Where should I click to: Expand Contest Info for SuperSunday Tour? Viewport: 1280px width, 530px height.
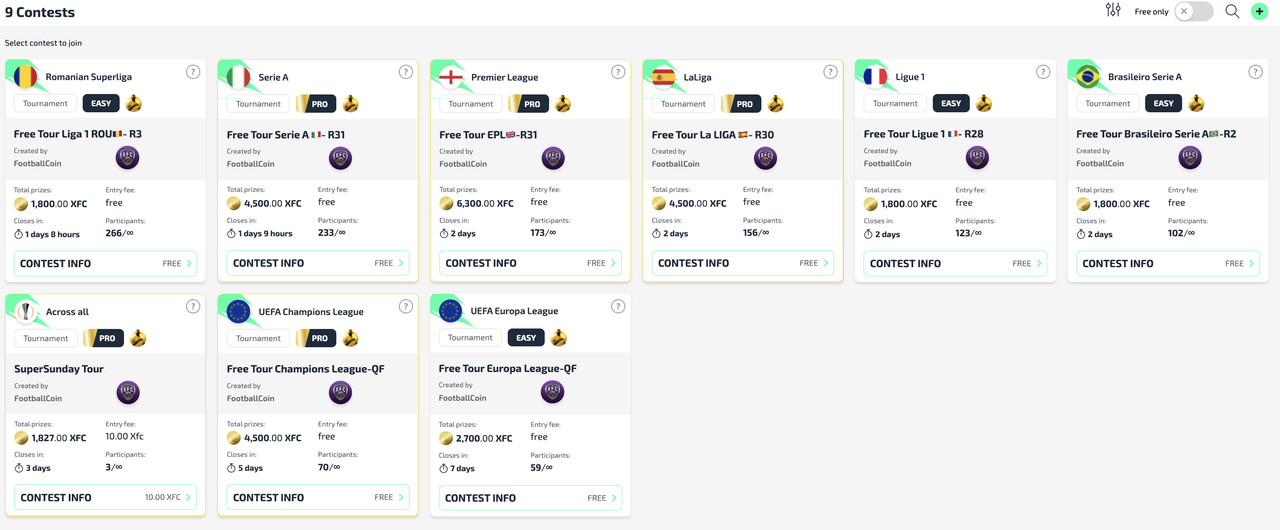click(105, 497)
